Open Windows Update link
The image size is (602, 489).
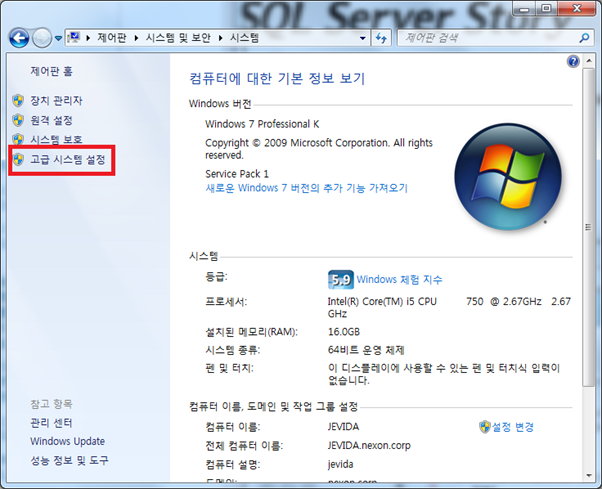68,441
